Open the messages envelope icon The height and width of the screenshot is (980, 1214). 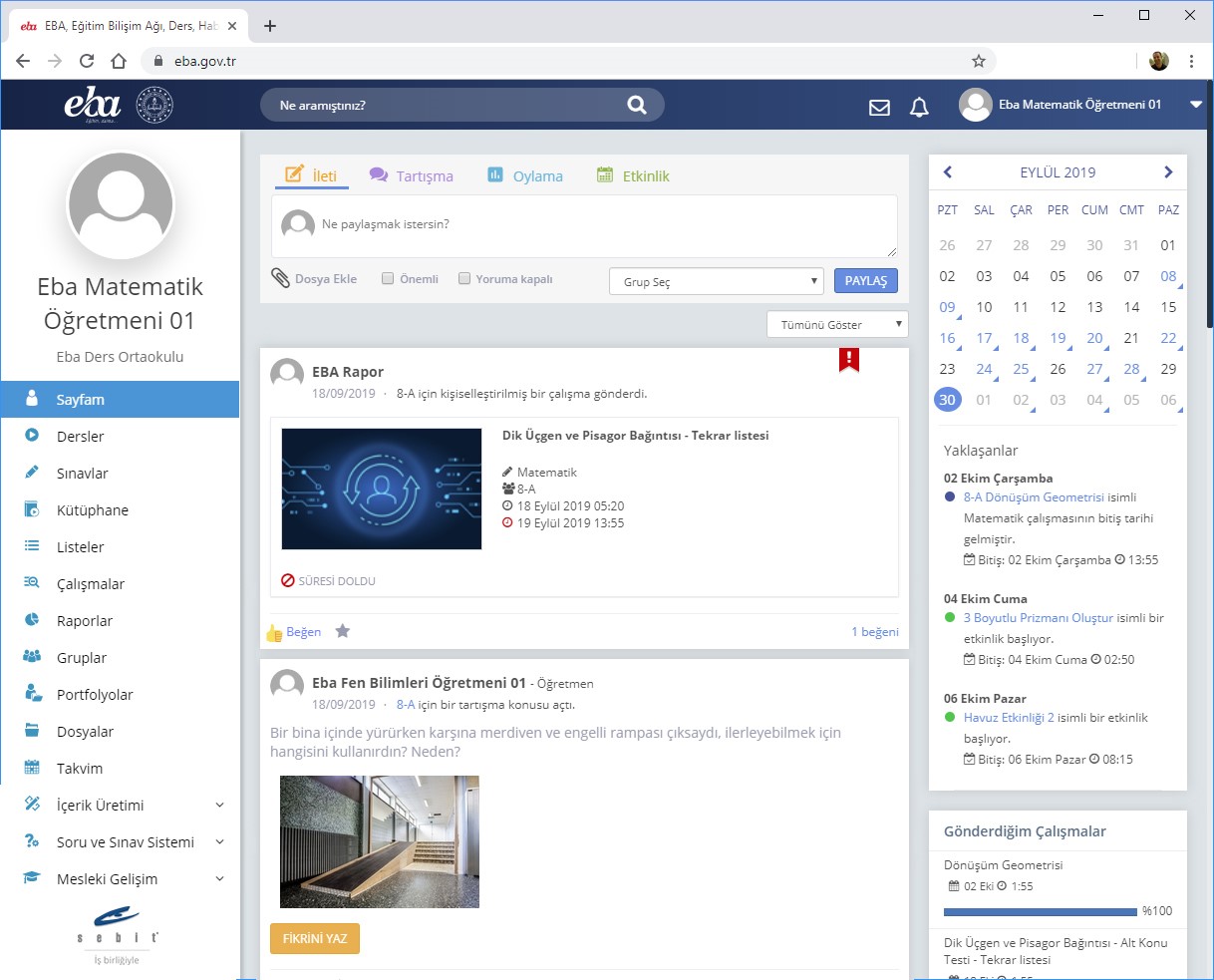pyautogui.click(x=879, y=107)
